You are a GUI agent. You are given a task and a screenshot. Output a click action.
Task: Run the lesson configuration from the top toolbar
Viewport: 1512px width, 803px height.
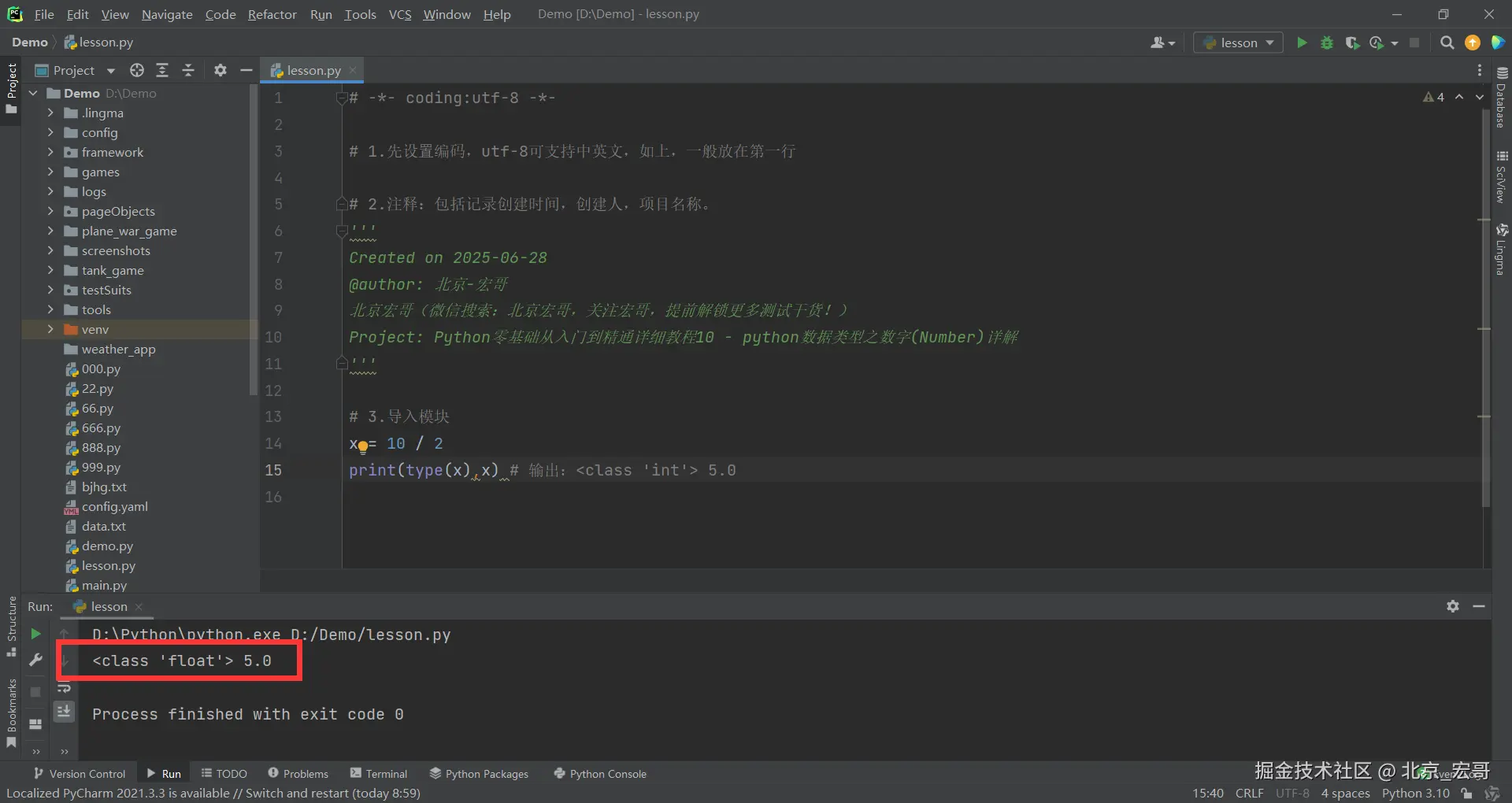tap(1302, 43)
